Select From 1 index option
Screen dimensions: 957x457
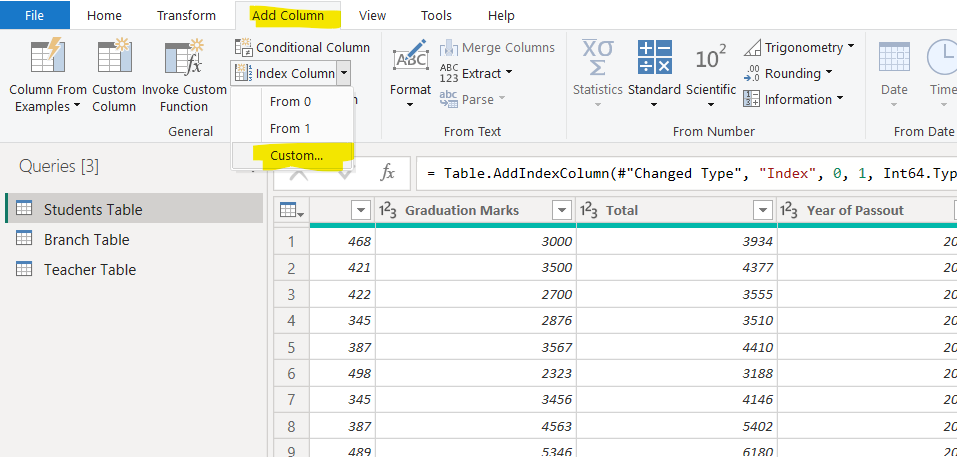pyautogui.click(x=290, y=128)
